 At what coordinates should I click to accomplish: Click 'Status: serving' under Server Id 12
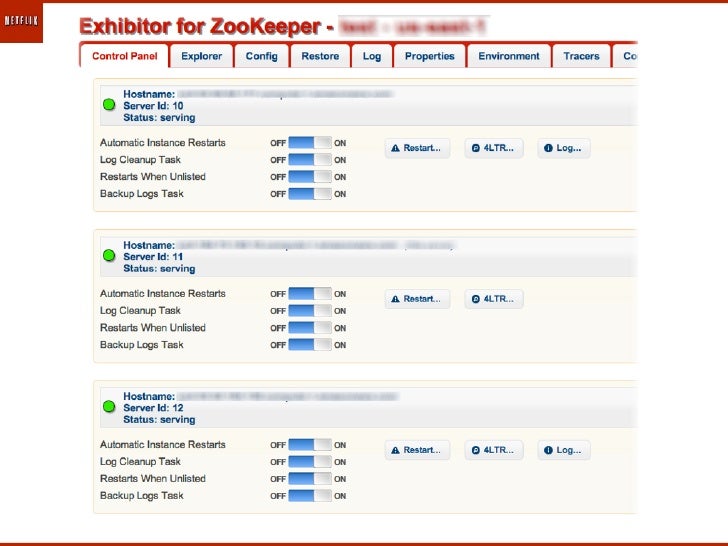[159, 420]
